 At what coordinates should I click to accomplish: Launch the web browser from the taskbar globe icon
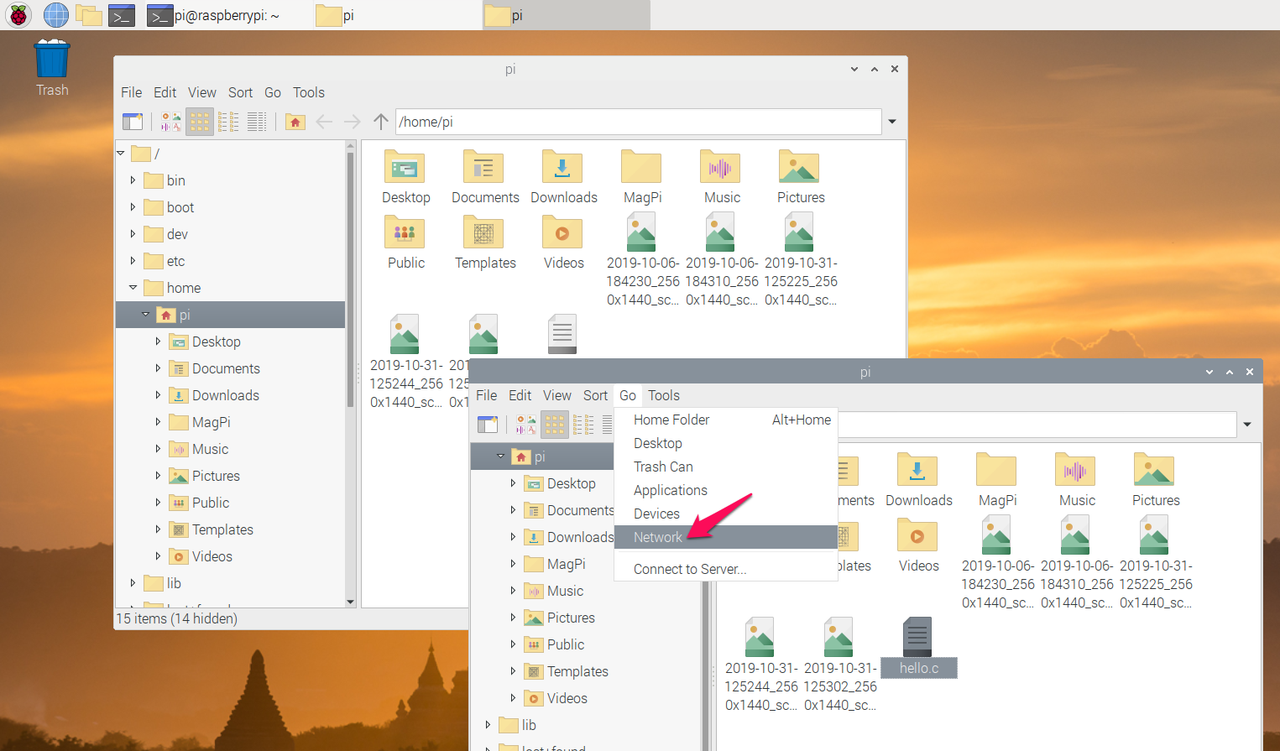click(56, 15)
